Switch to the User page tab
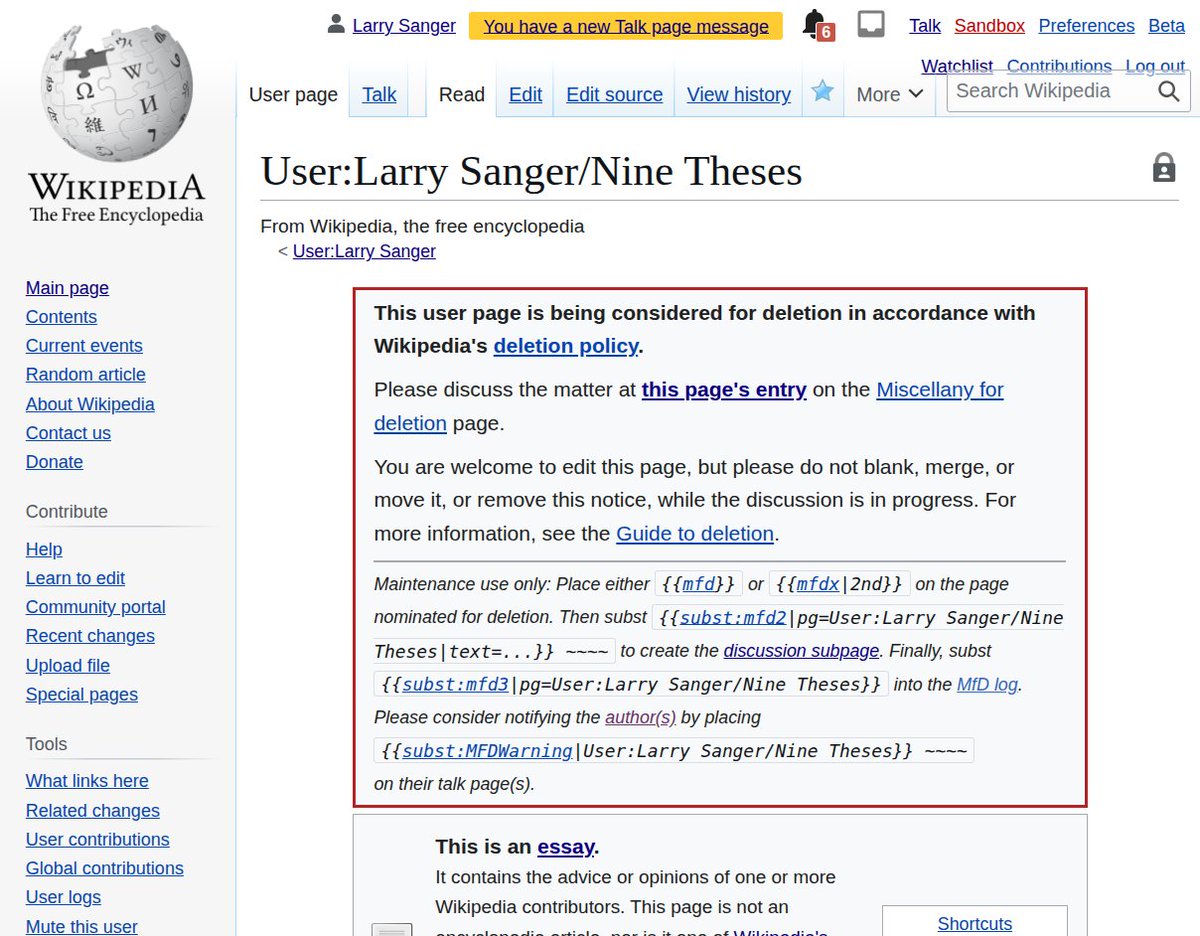The height and width of the screenshot is (936, 1200). [293, 94]
